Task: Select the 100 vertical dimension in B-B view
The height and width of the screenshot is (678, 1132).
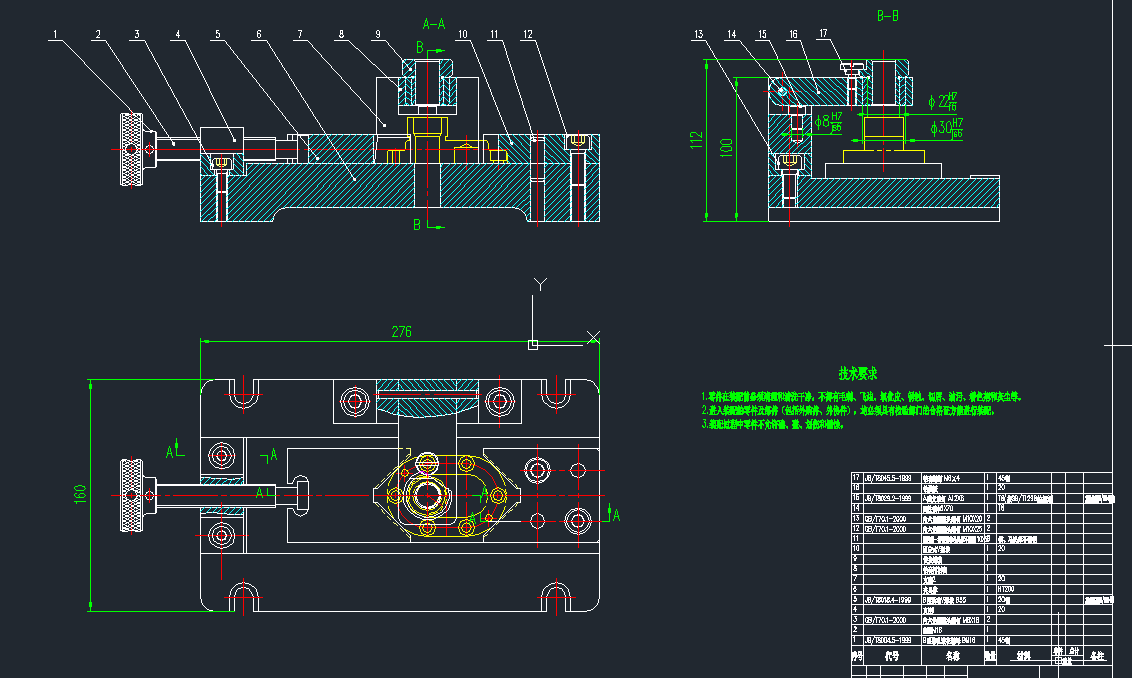Action: [x=726, y=147]
